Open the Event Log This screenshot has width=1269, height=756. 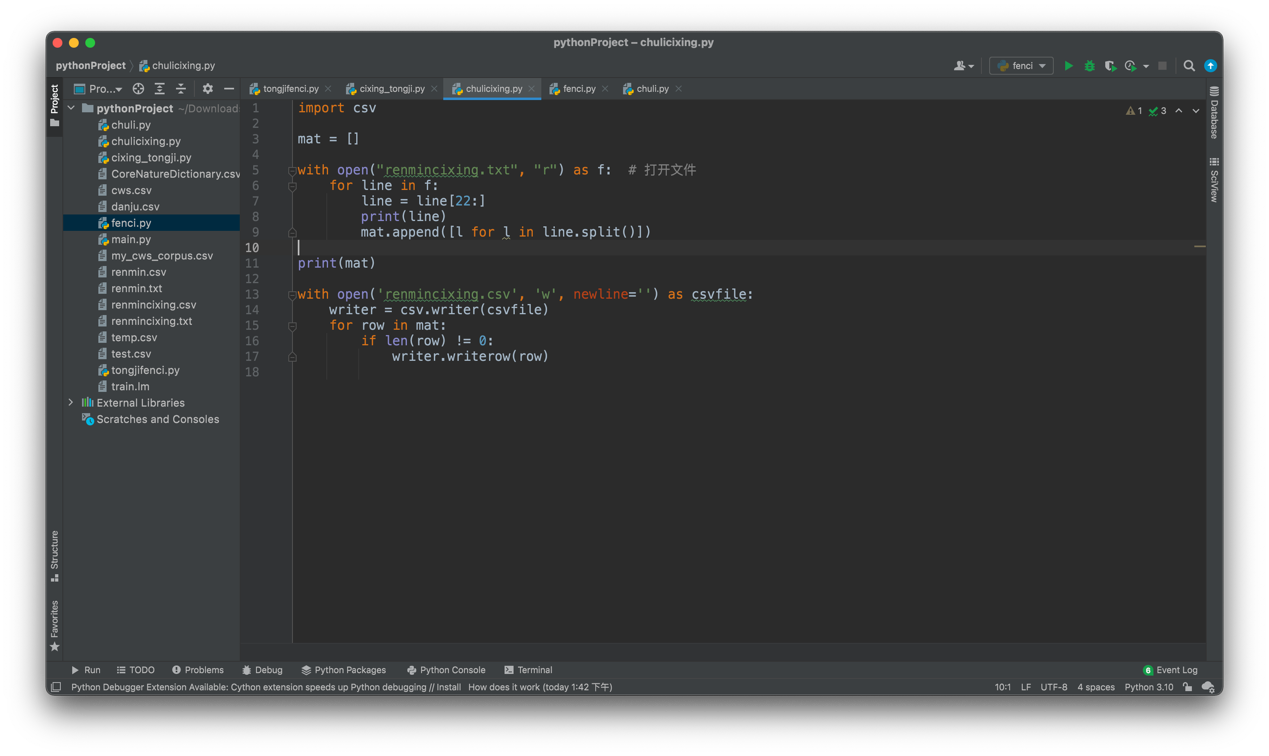click(1170, 670)
